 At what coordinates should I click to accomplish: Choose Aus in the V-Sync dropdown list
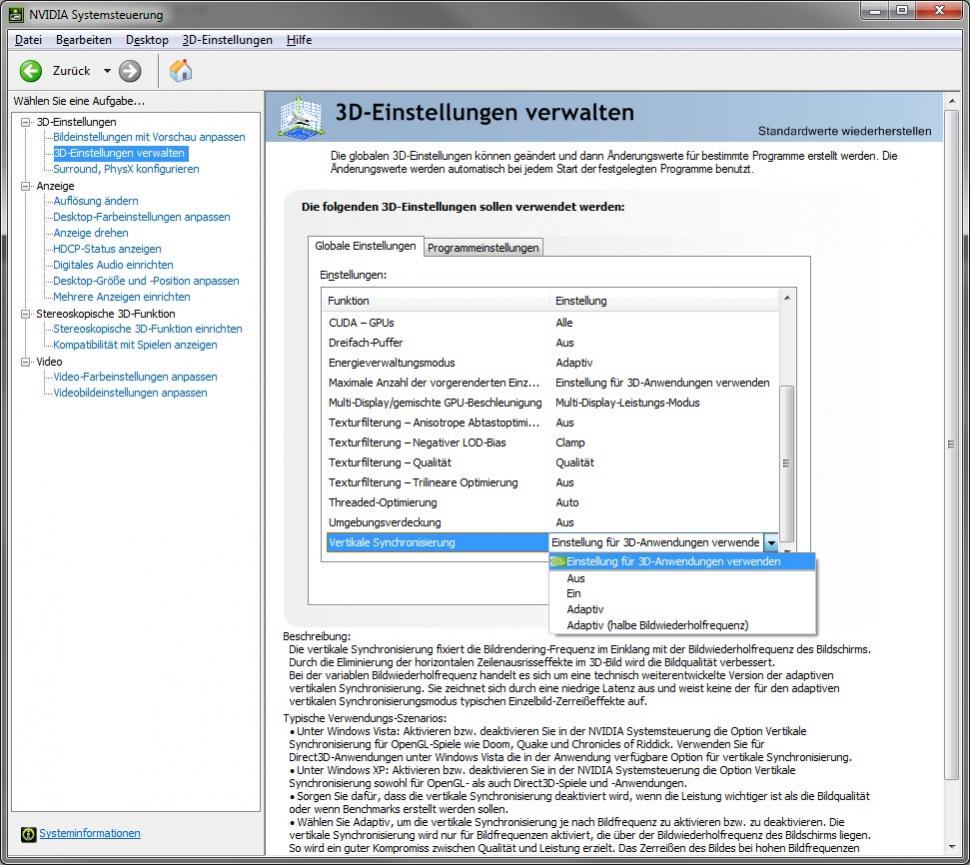682,578
